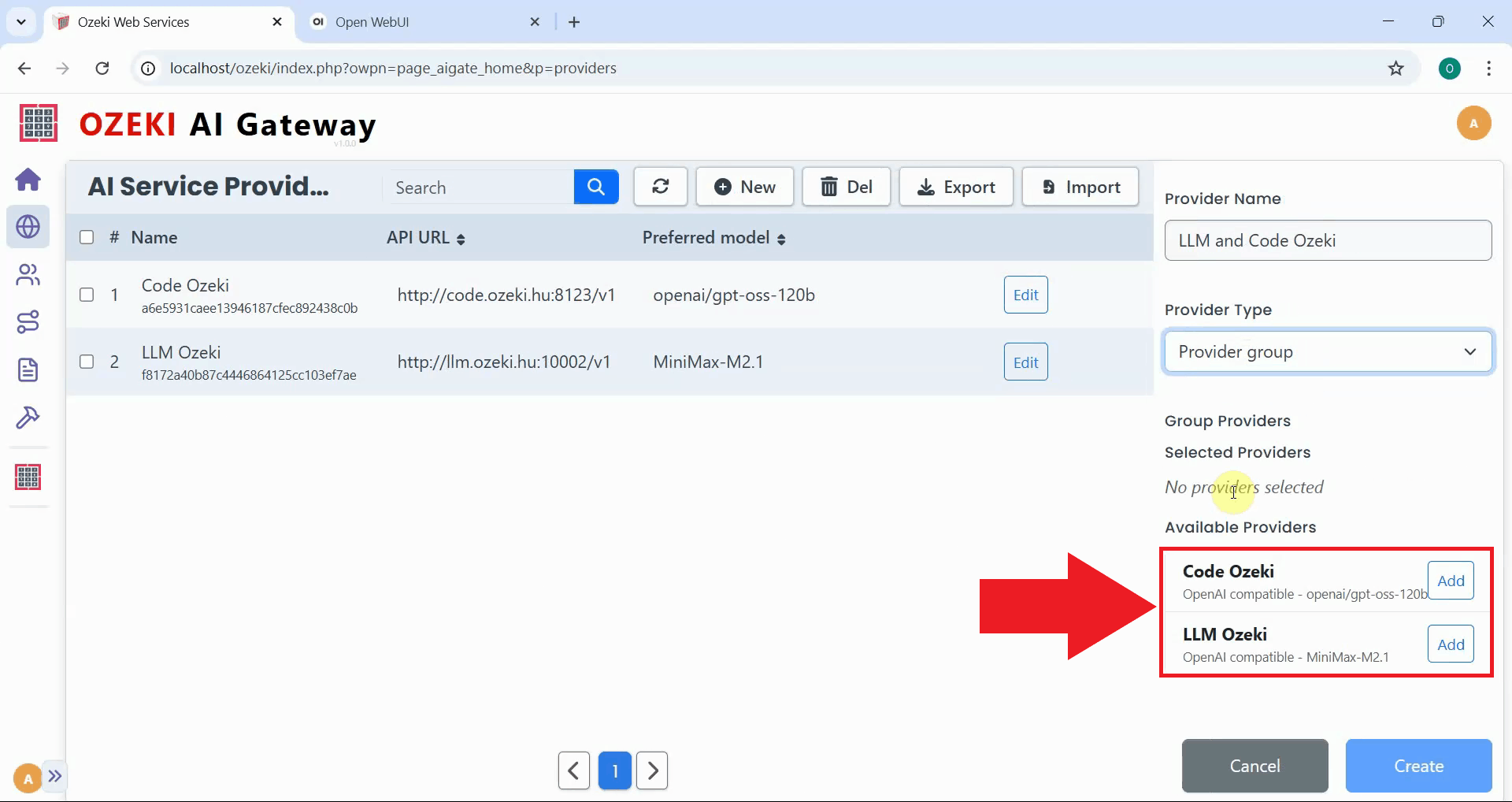1512x802 pixels.
Task: Click the Create button
Action: (1418, 766)
